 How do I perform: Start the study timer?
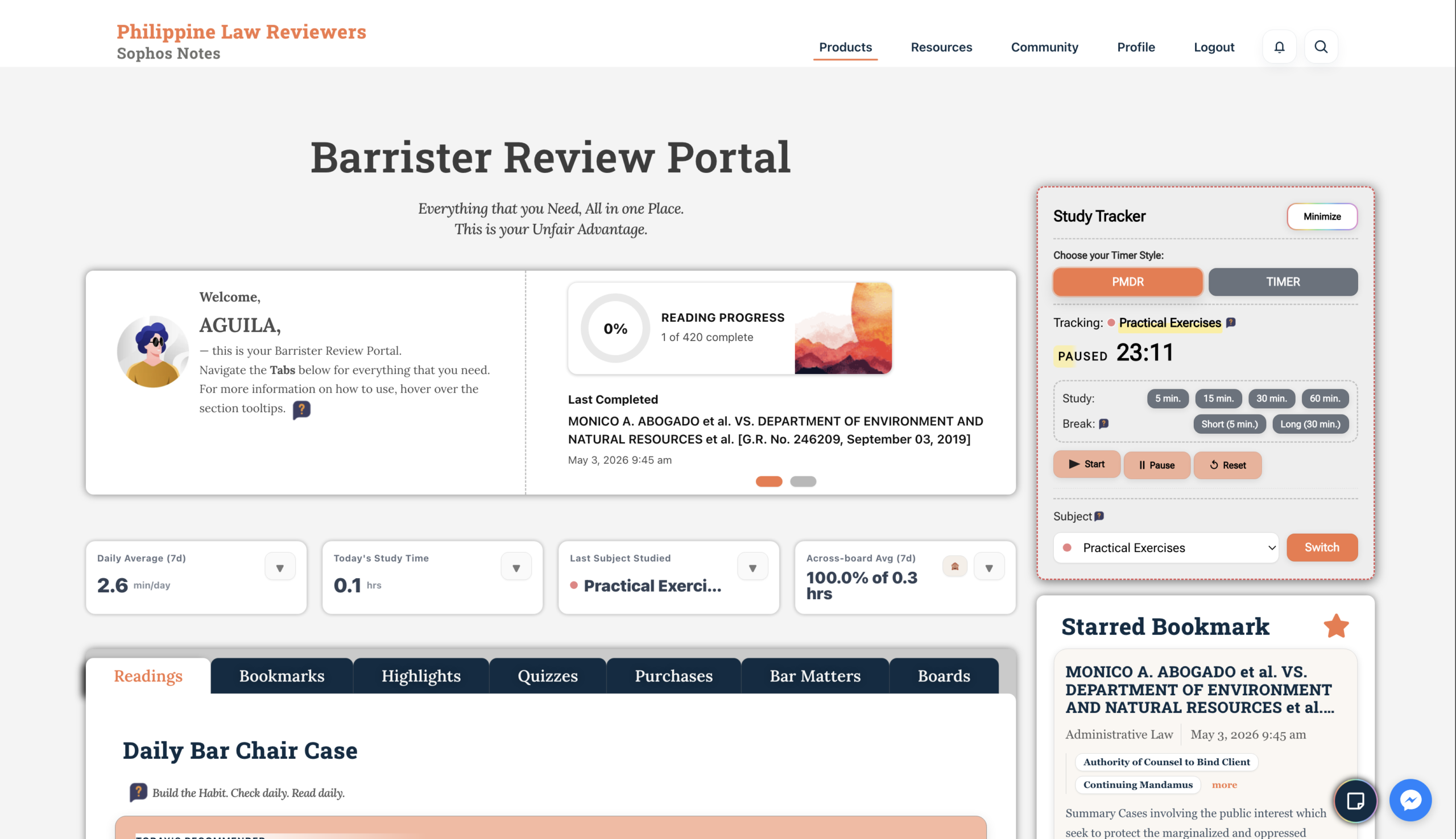coord(1086,464)
